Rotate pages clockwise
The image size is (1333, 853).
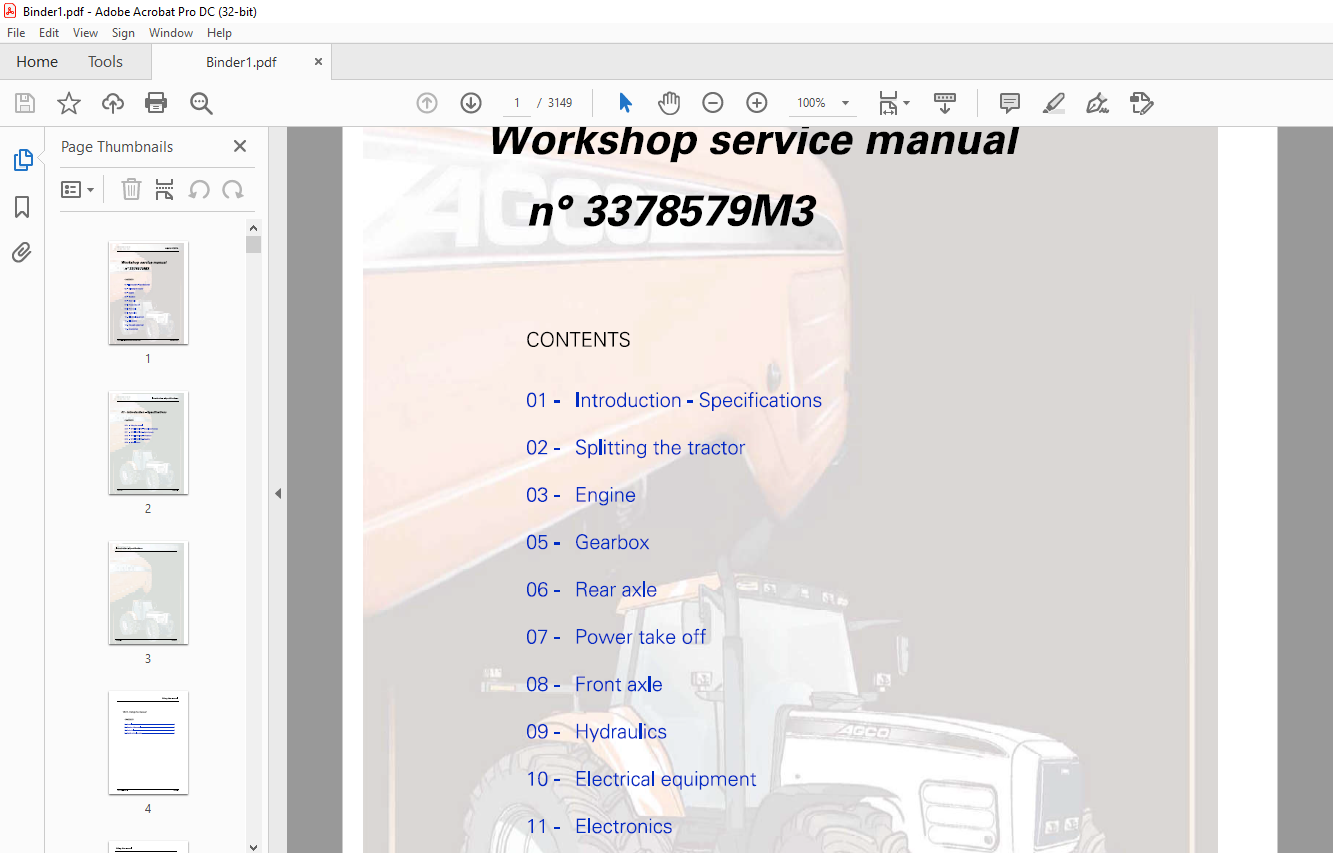click(x=233, y=189)
